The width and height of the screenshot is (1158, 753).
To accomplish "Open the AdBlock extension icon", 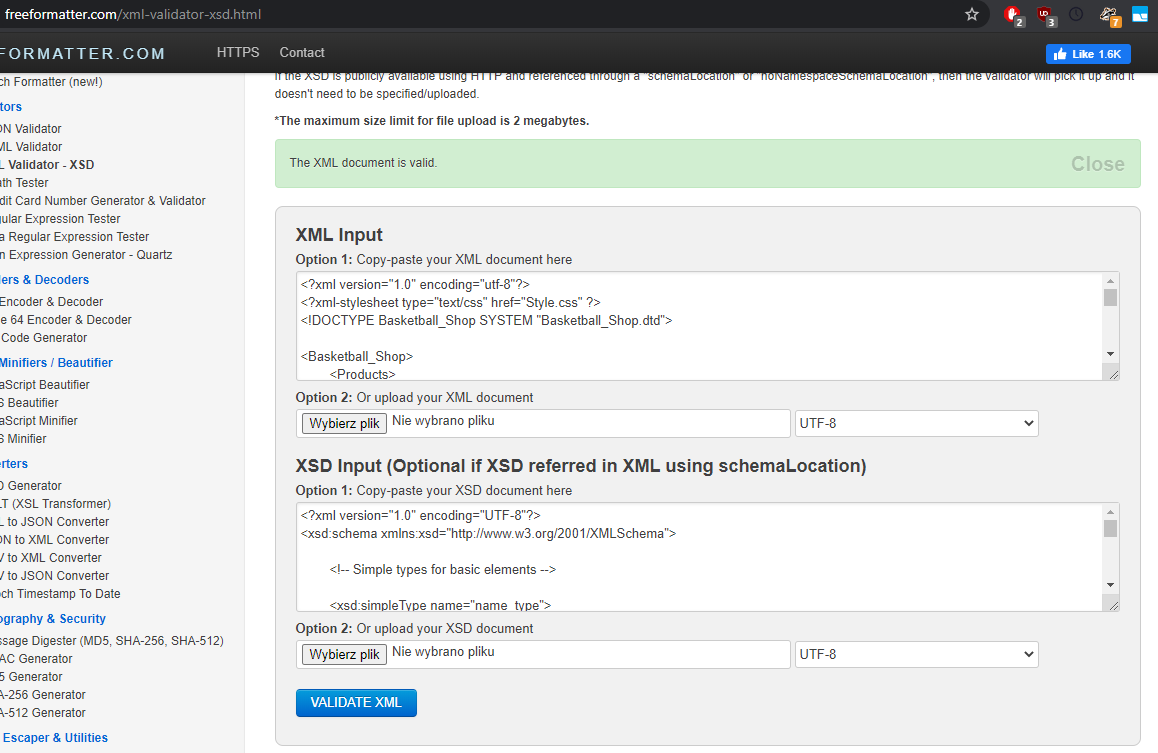I will pyautogui.click(x=1014, y=15).
